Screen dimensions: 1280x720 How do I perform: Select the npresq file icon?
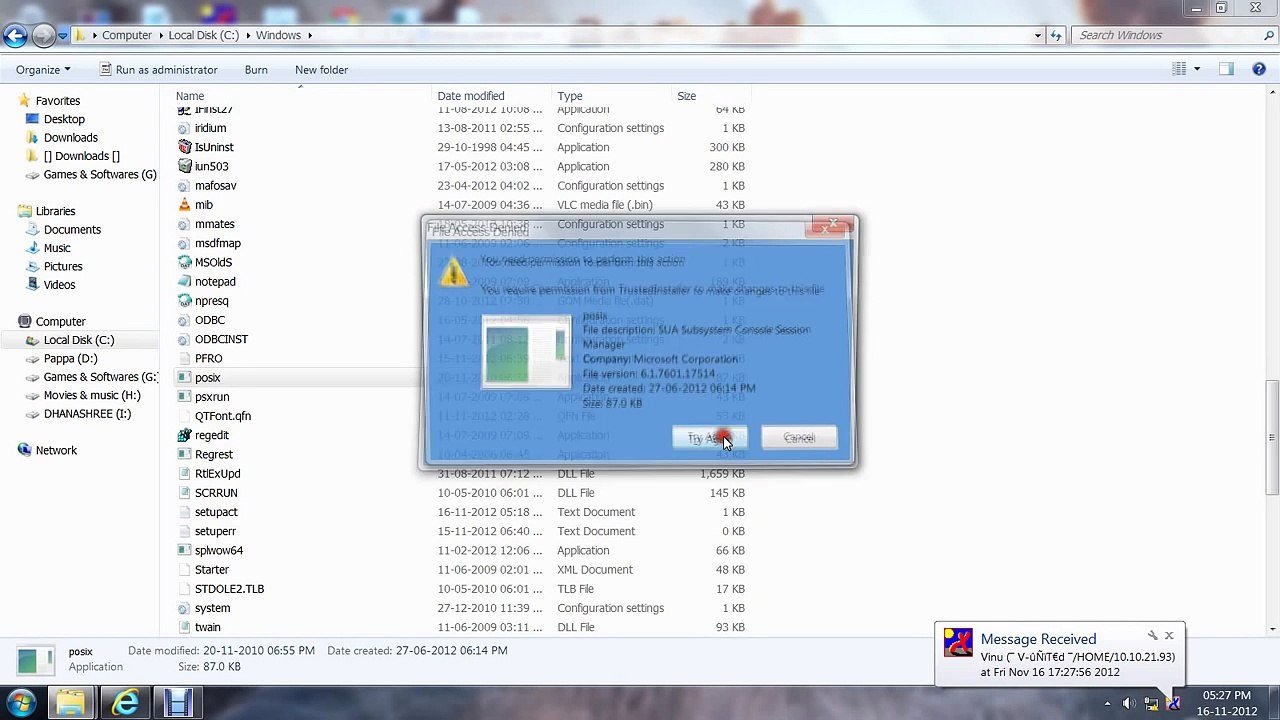184,301
